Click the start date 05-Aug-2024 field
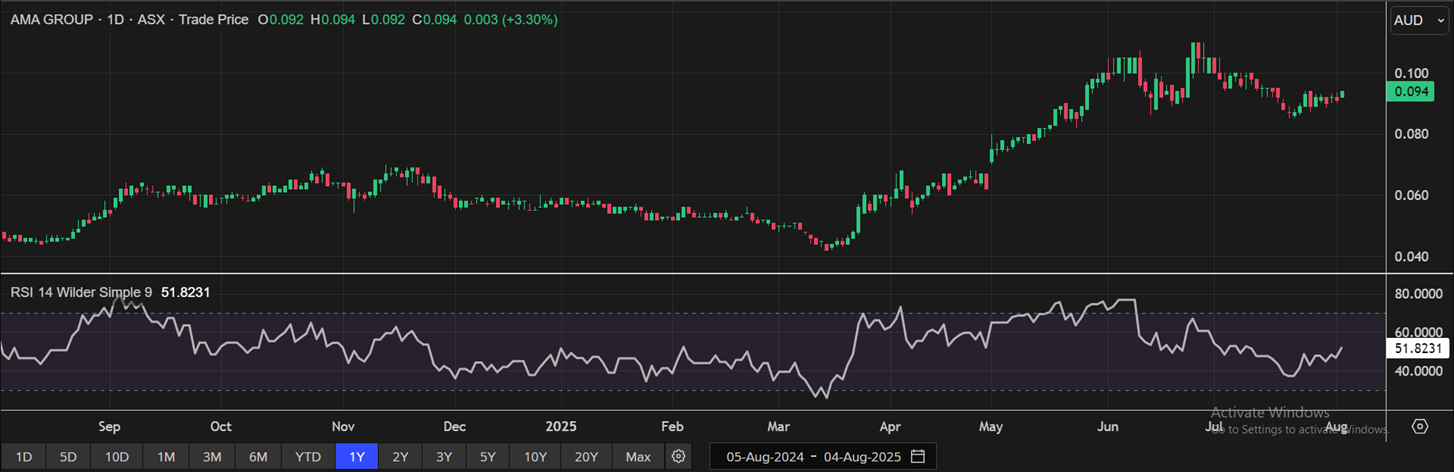This screenshot has width=1454, height=472. (765, 457)
